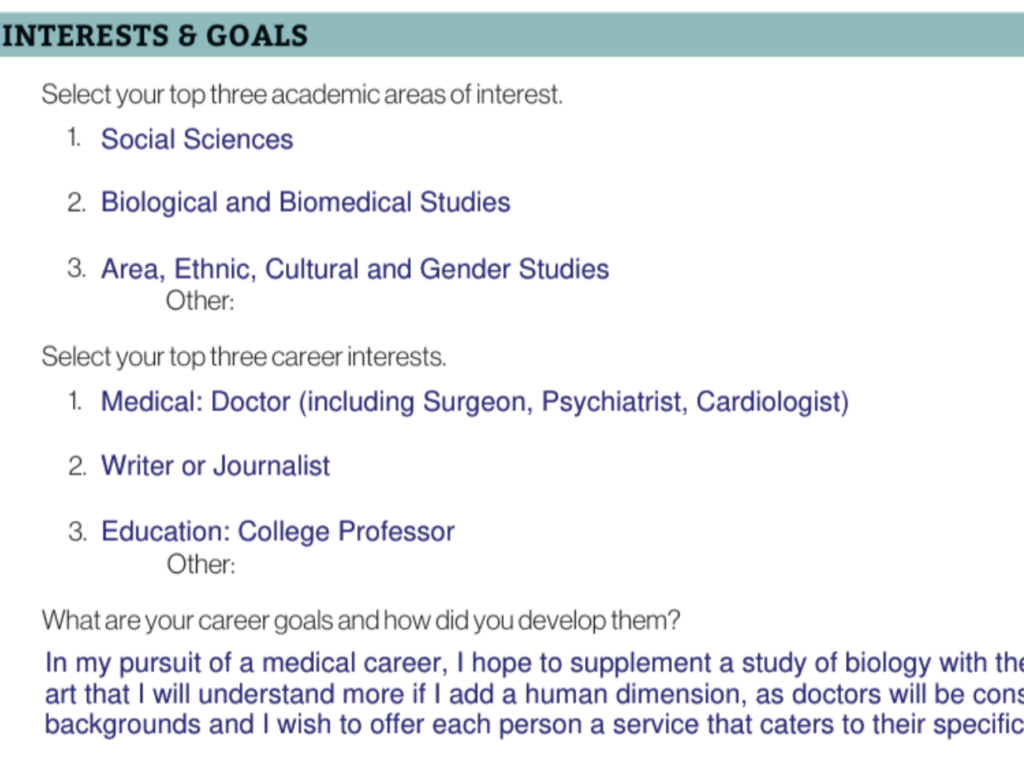1024x768 pixels.
Task: Open Area, Ethnic, Cultural and Gender Studies field
Action: pyautogui.click(x=355, y=268)
